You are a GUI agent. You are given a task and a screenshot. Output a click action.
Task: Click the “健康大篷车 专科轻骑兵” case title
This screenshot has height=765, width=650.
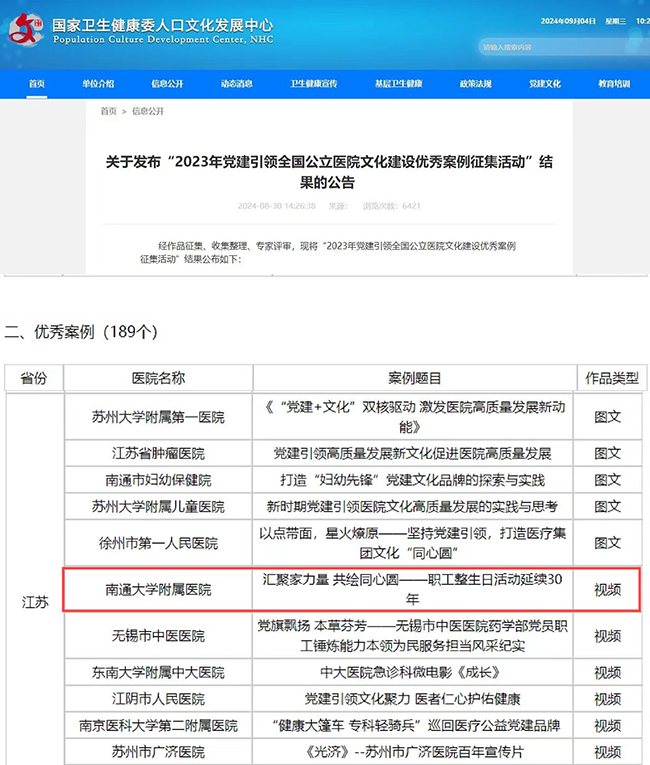coord(416,725)
